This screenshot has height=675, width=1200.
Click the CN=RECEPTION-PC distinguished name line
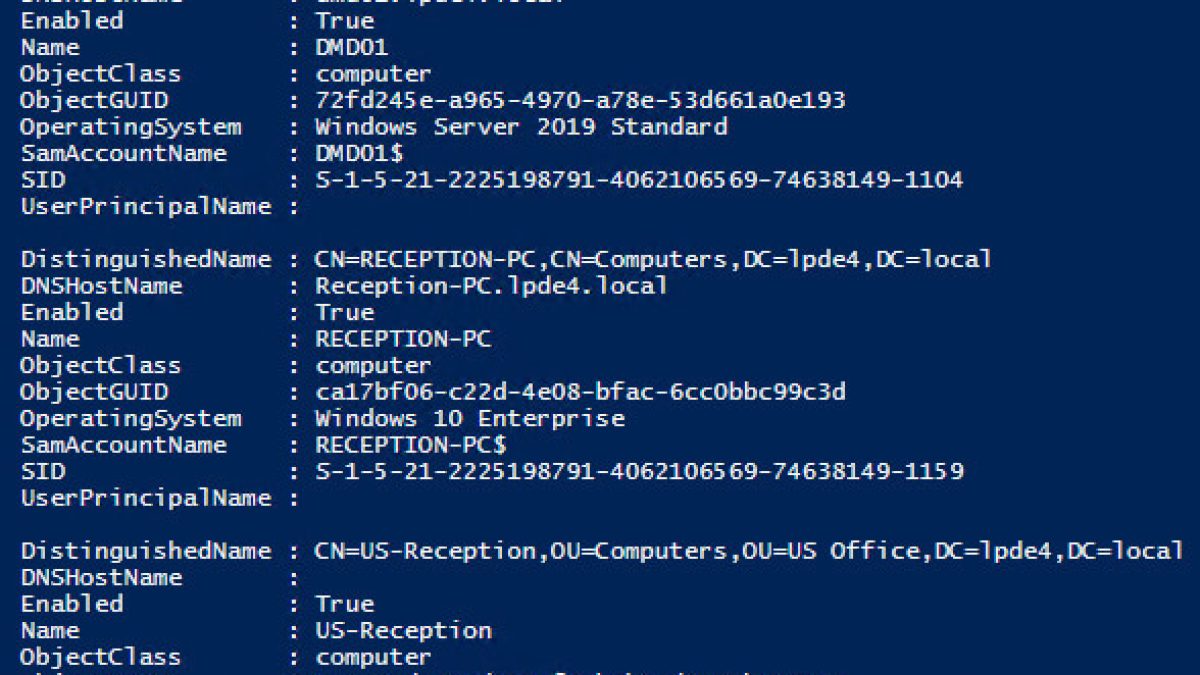[653, 259]
